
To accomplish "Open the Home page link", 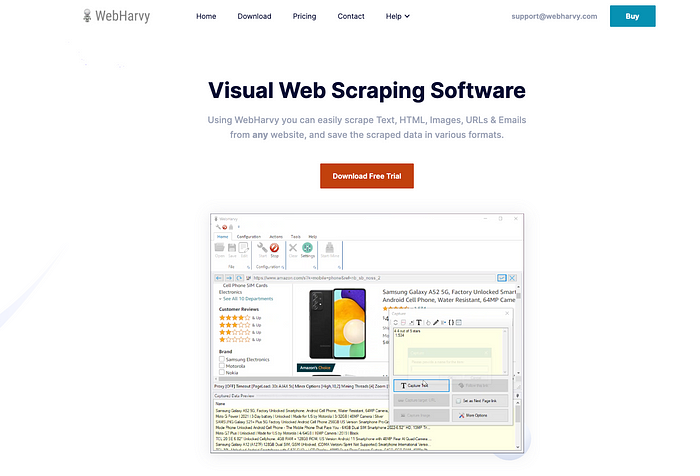I will pos(206,16).
